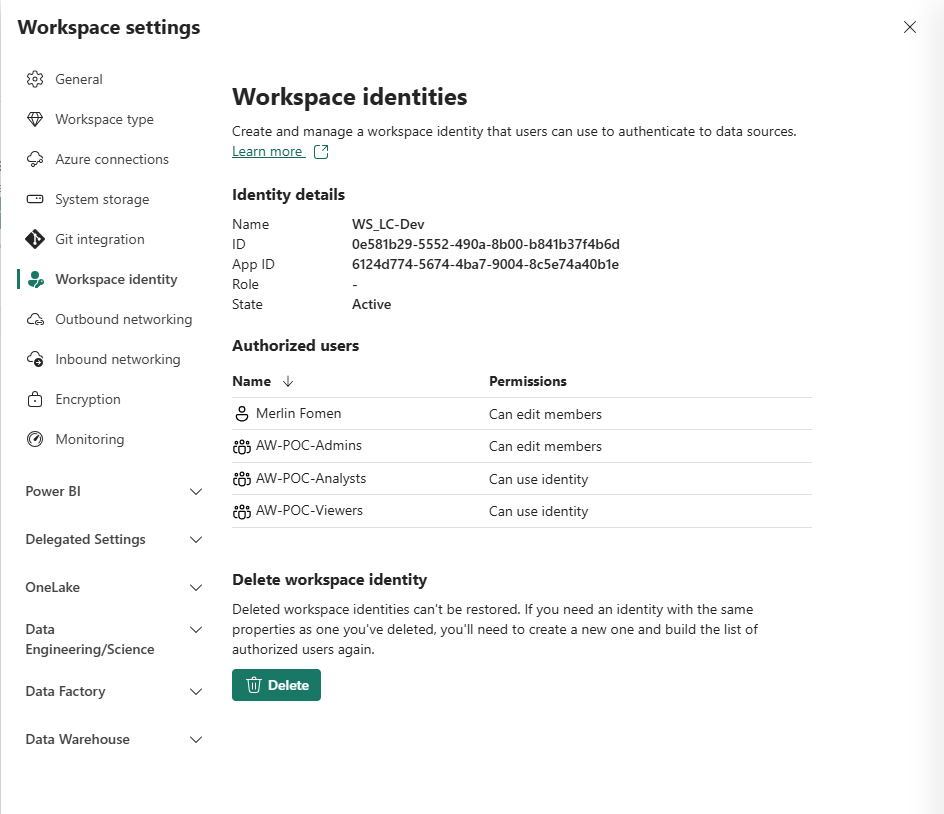Delete the workspace identity

click(276, 685)
